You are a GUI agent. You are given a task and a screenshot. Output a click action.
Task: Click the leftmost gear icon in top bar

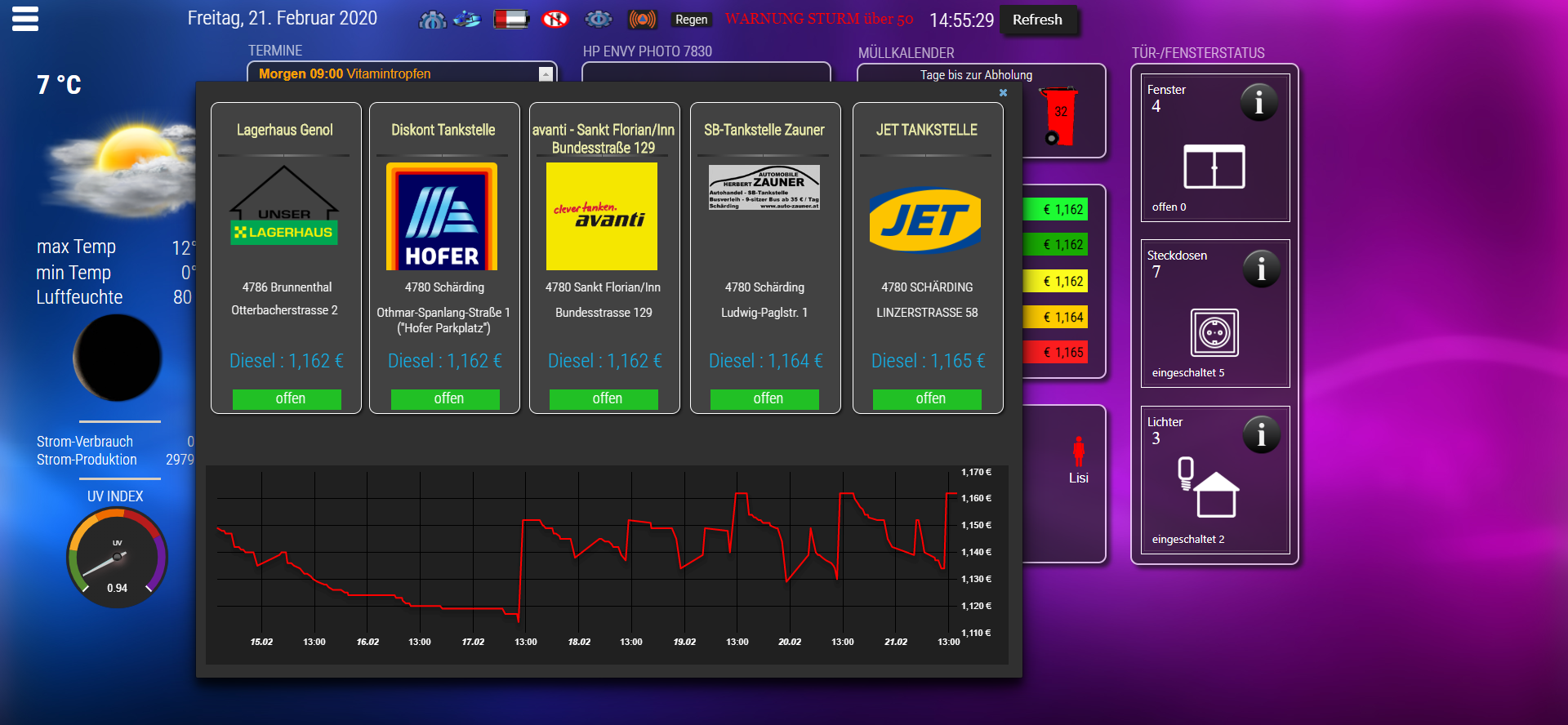coord(432,20)
